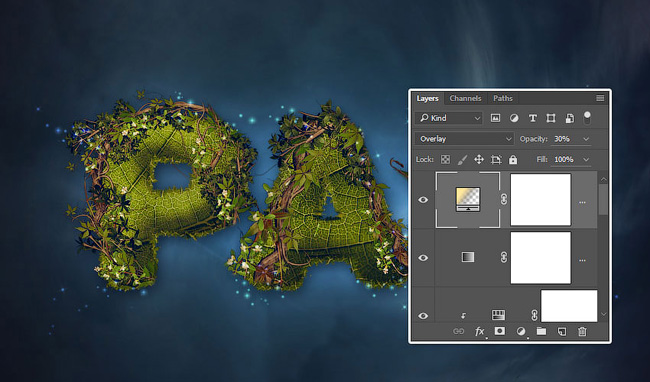This screenshot has width=650, height=382.
Task: Lock all padlock icon
Action: coord(513,160)
